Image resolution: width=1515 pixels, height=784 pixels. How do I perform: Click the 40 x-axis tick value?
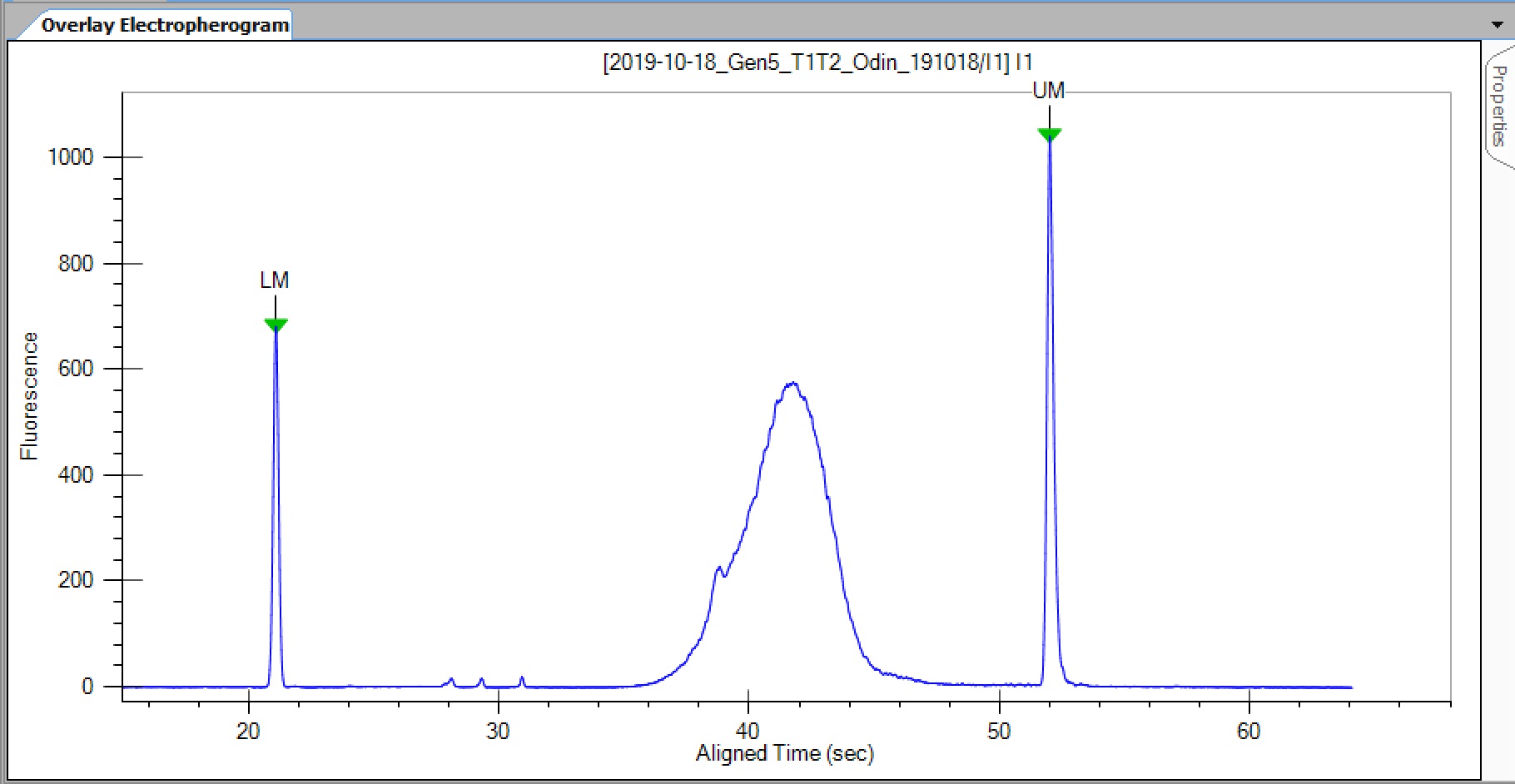click(x=748, y=732)
